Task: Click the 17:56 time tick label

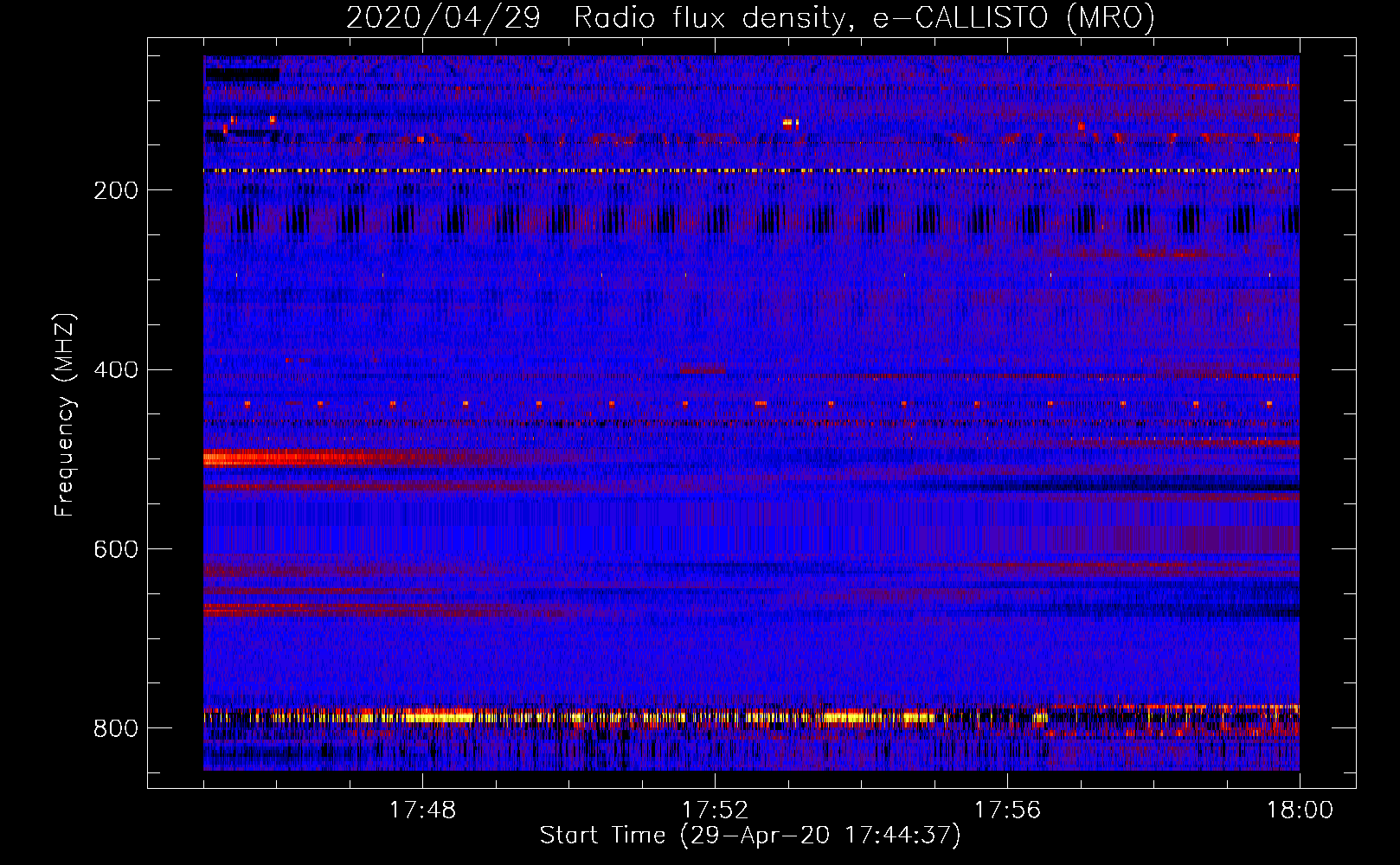Action: [x=1007, y=811]
